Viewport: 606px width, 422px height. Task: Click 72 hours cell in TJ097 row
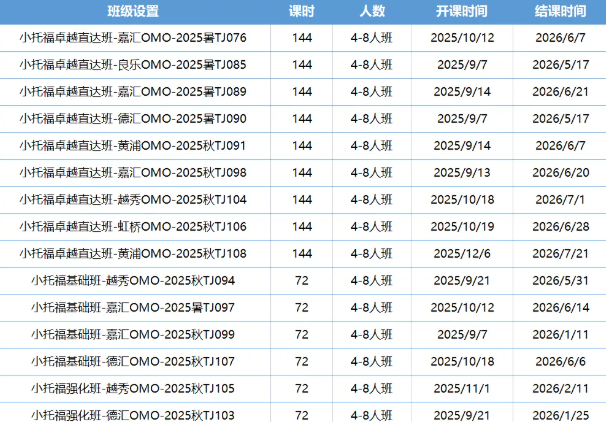click(302, 308)
